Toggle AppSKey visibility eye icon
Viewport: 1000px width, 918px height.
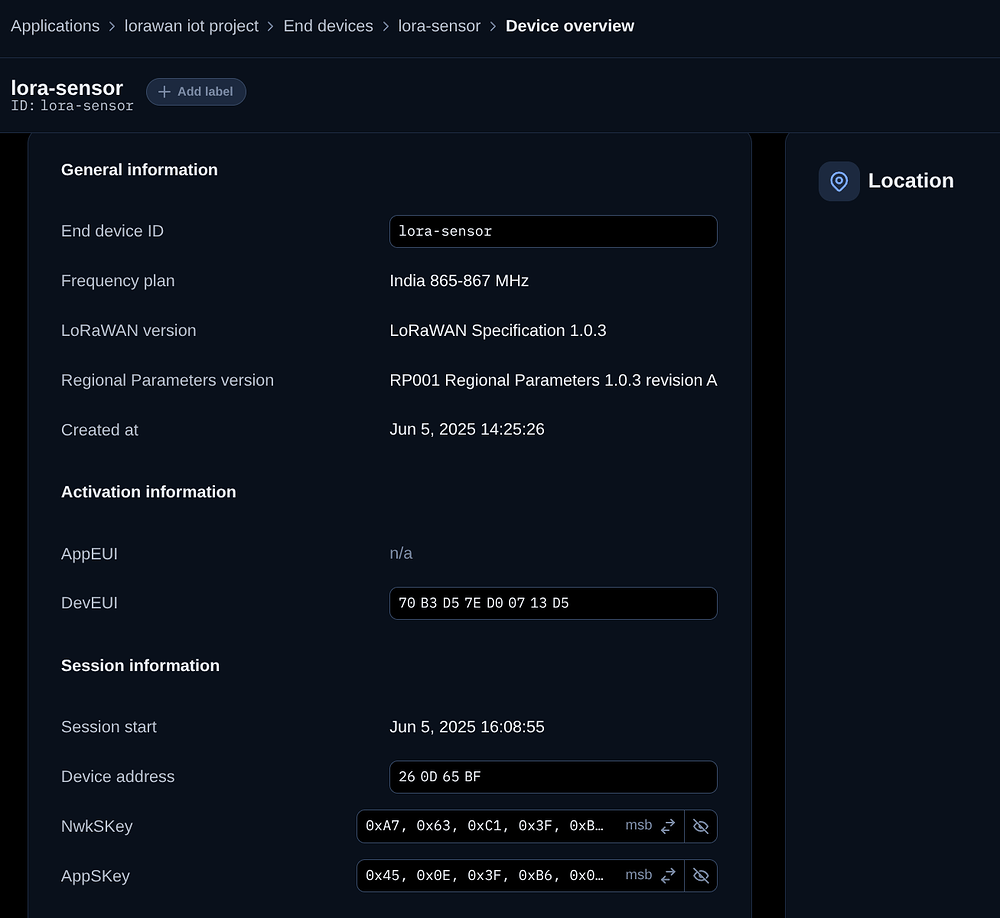tap(701, 876)
